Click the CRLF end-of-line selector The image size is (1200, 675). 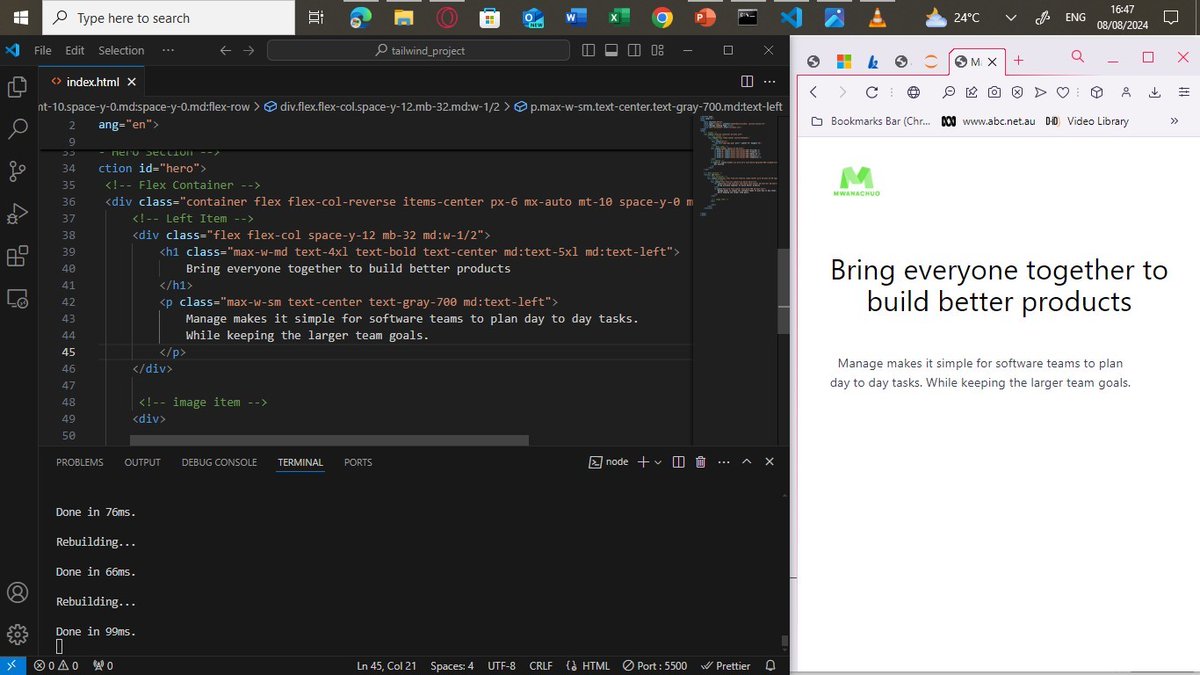(x=540, y=666)
